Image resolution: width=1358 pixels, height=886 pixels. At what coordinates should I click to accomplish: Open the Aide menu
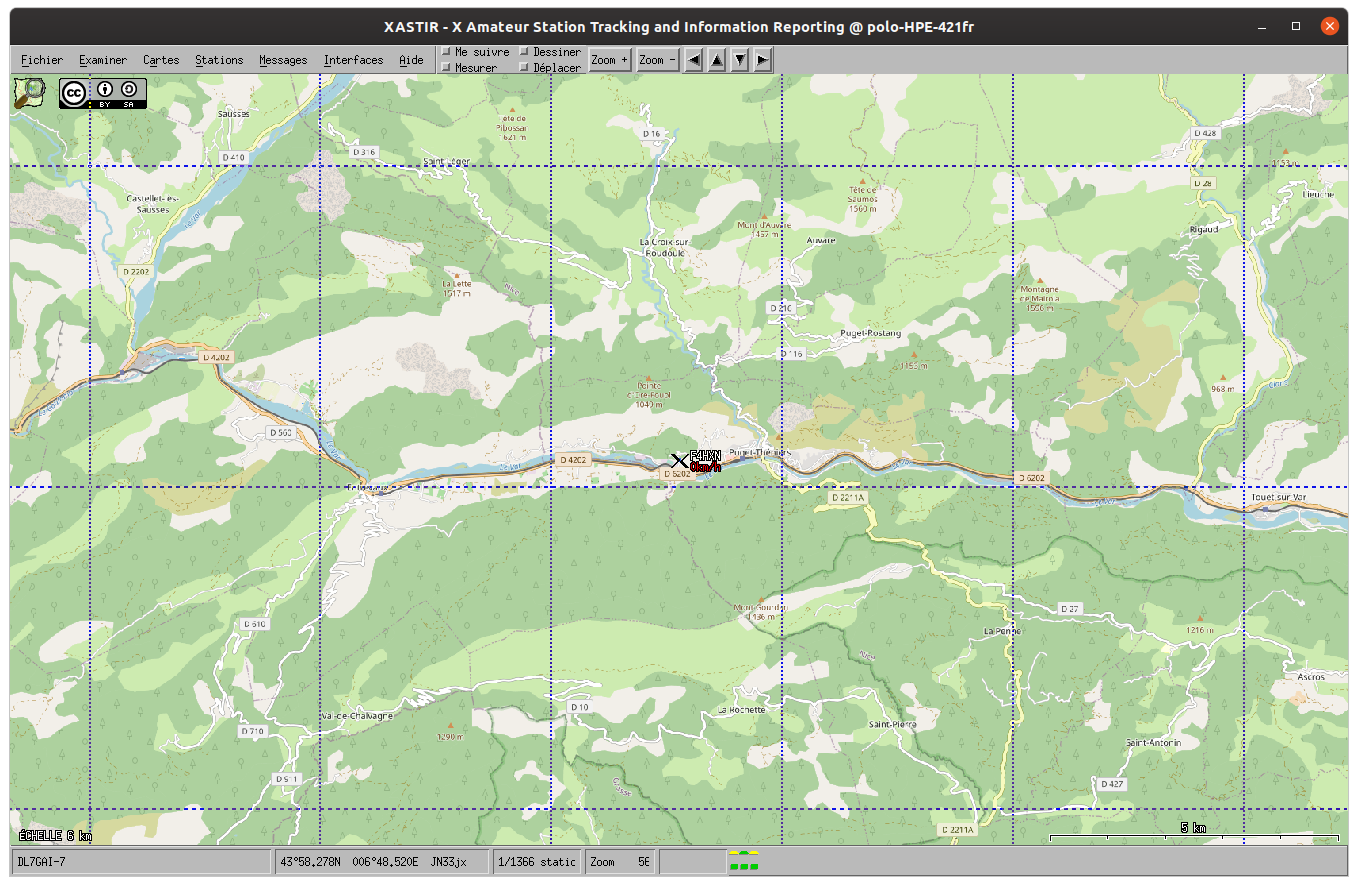pos(411,60)
